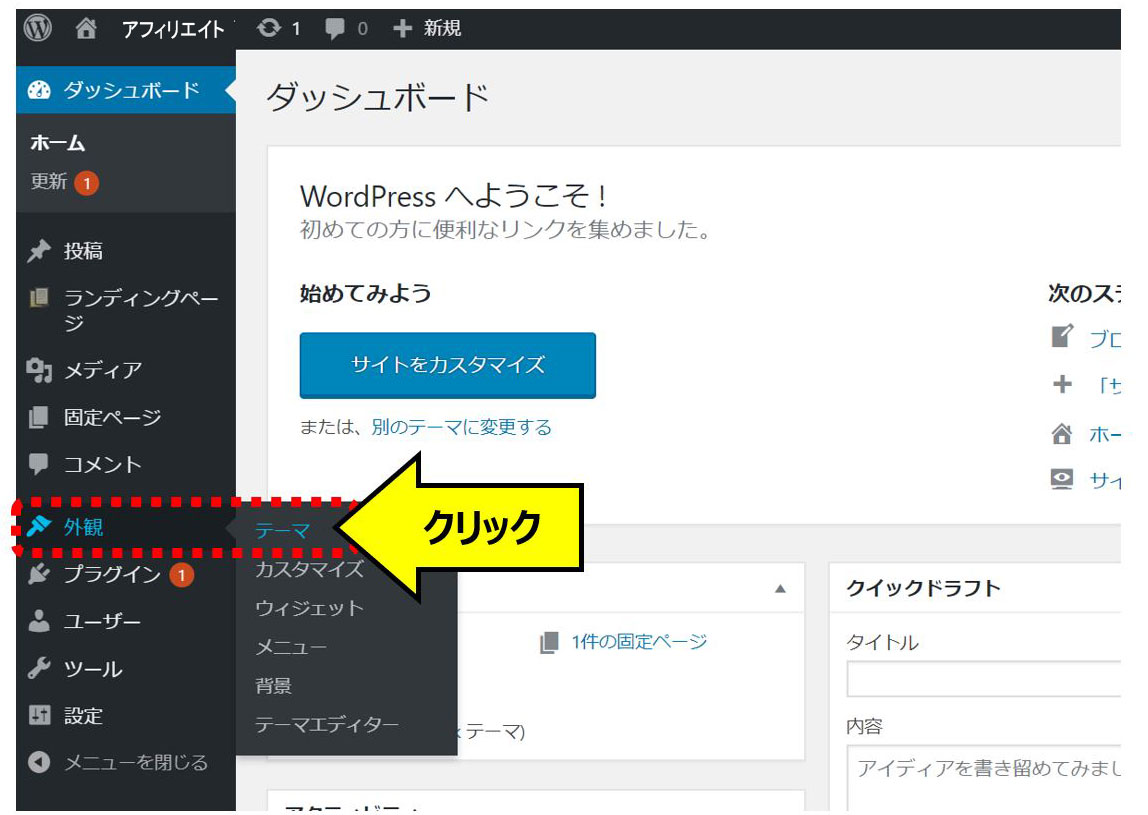The width and height of the screenshot is (1148, 815).
Task: Click the updates count 1 in toolbar
Action: pyautogui.click(x=296, y=29)
